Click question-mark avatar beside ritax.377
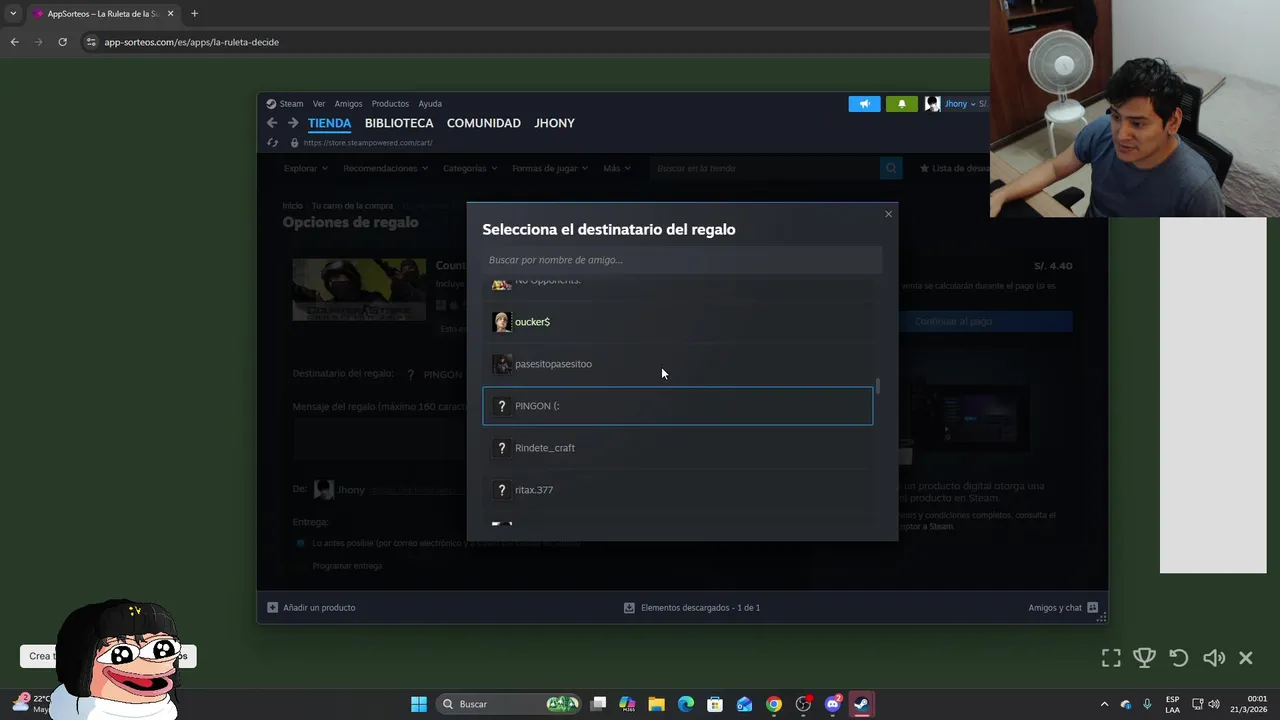The image size is (1280, 720). pos(502,490)
